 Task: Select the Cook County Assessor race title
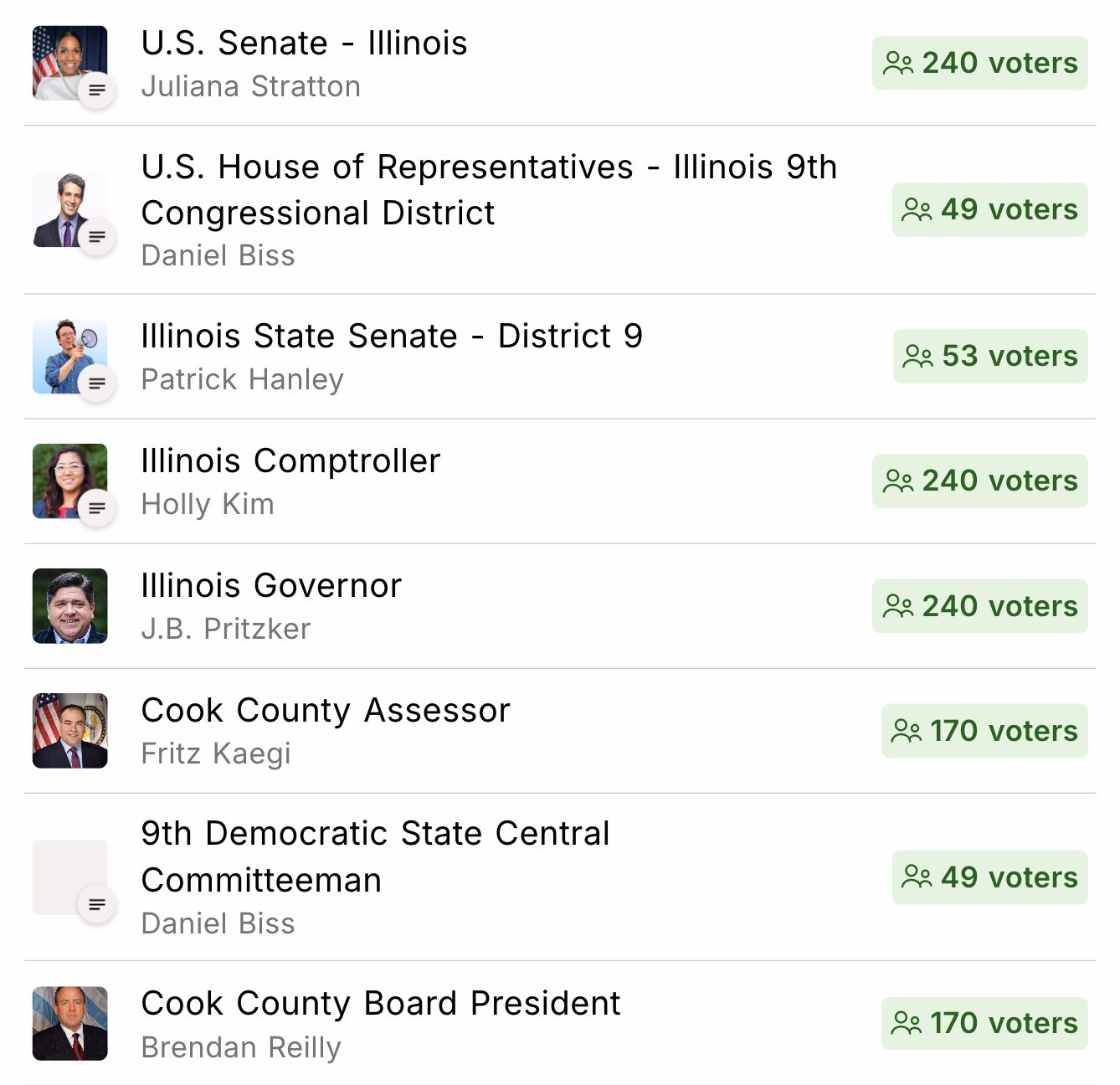pos(325,711)
